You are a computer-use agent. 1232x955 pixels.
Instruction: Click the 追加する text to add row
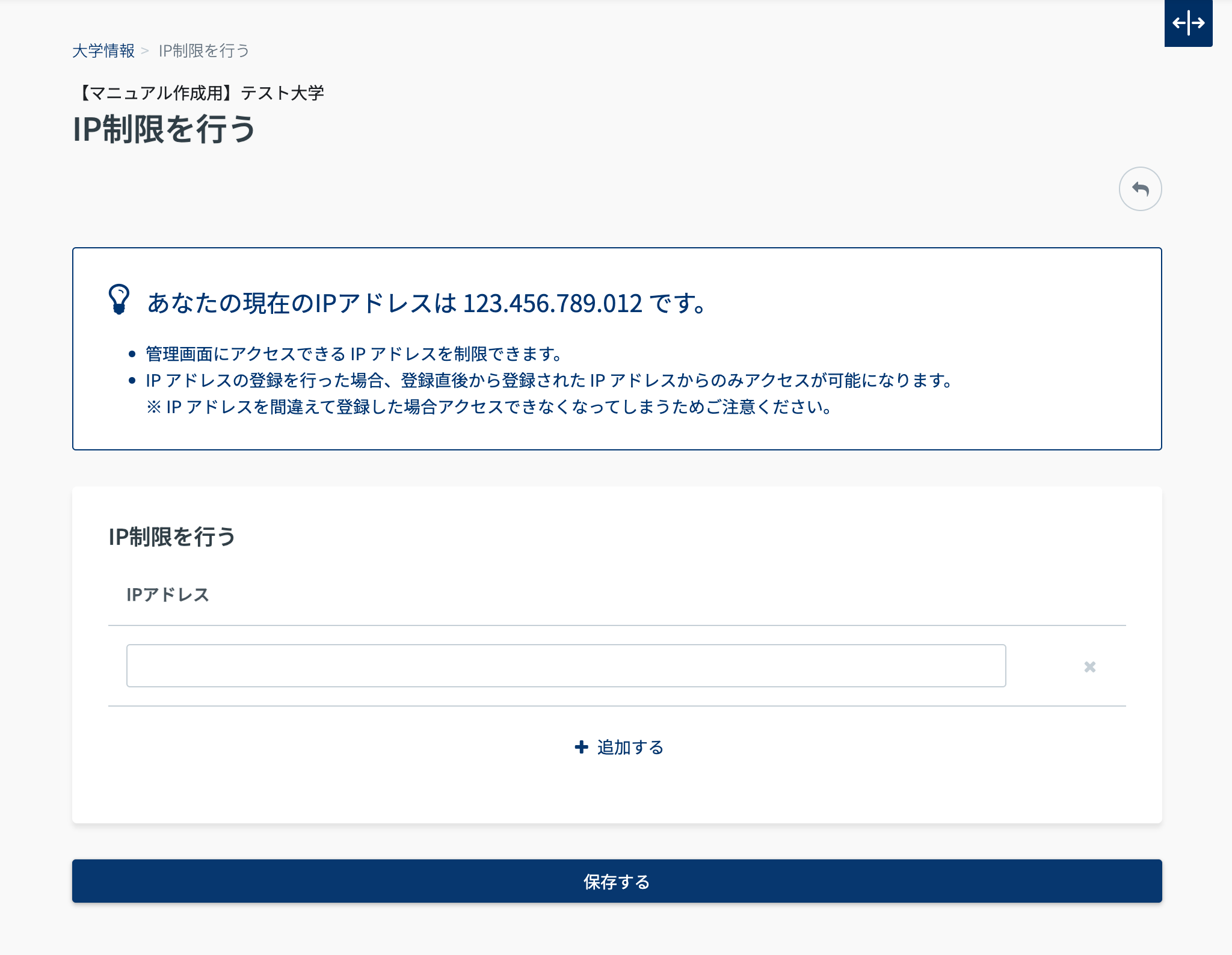point(630,747)
